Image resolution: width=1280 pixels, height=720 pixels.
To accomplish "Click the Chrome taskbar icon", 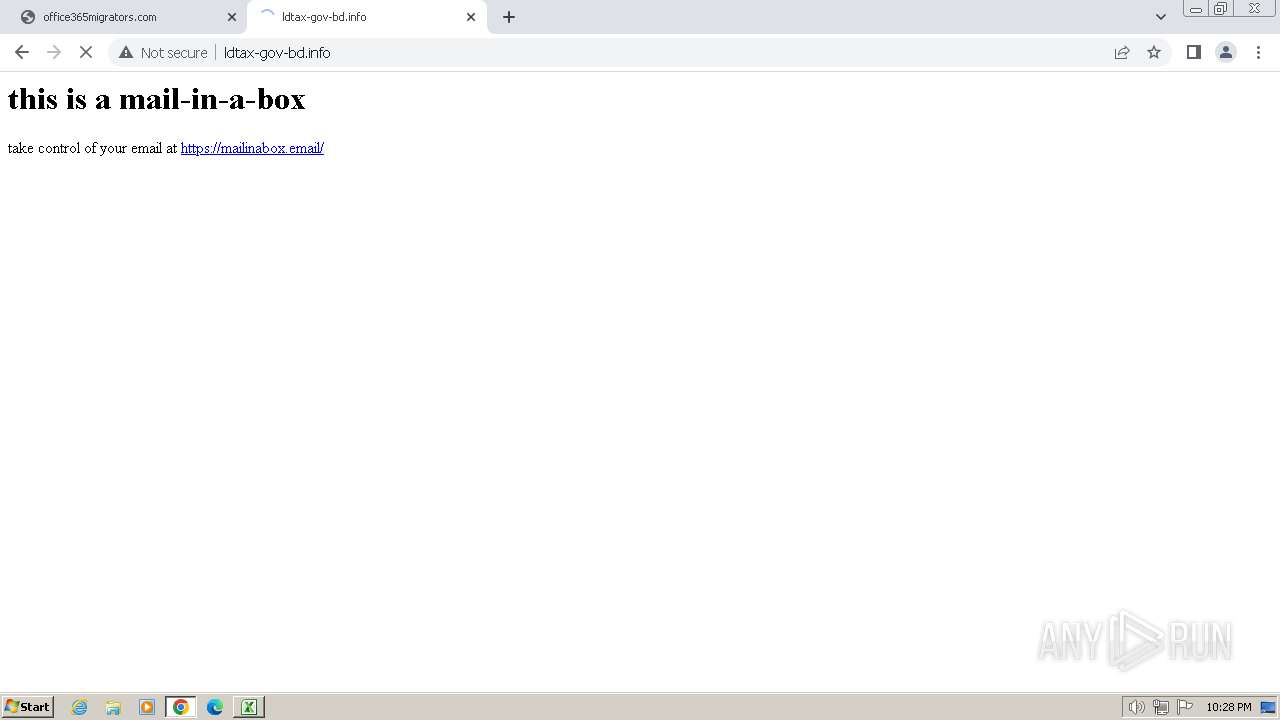I will tap(181, 707).
